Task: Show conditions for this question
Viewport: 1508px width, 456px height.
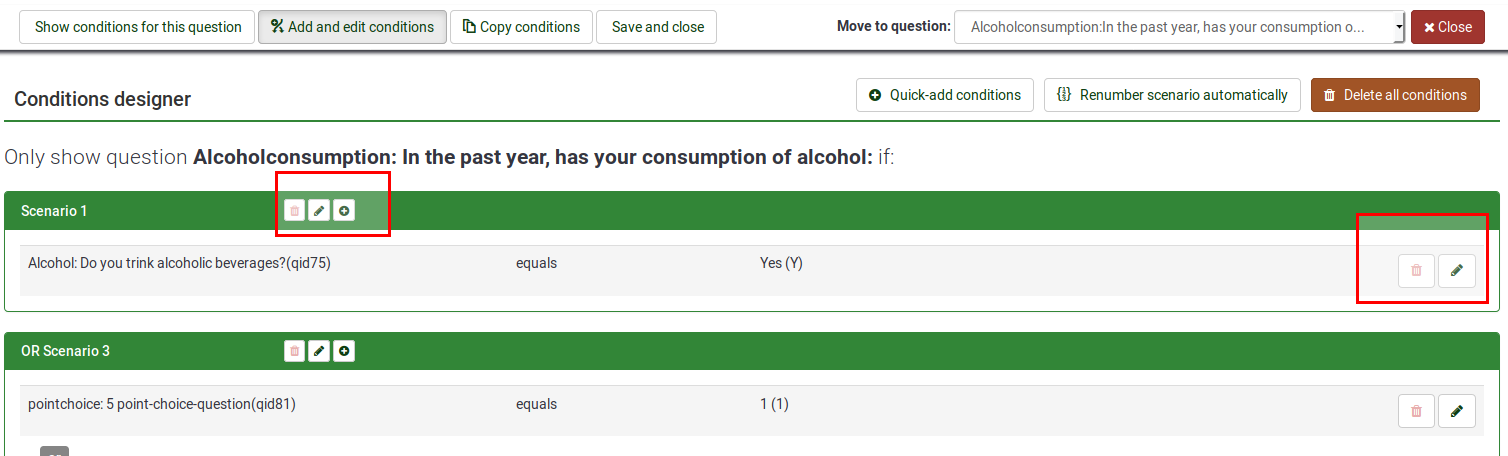Action: click(138, 27)
